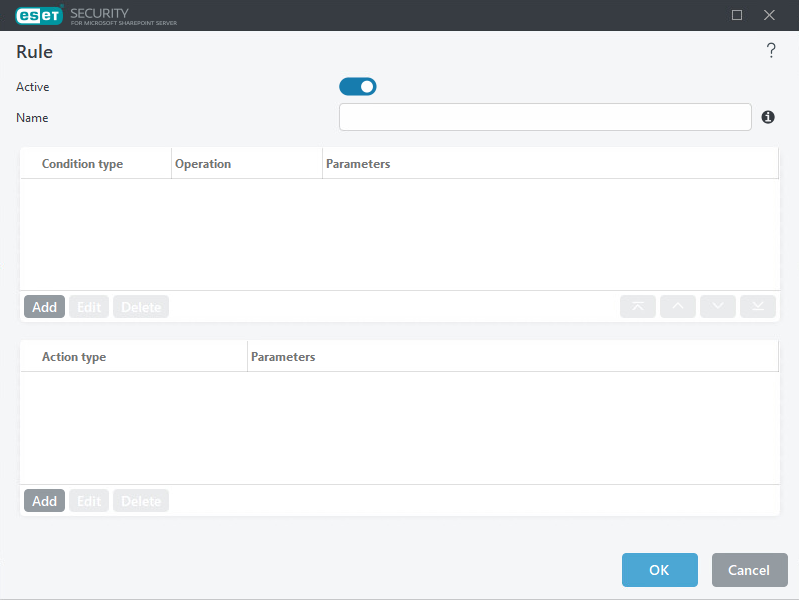Cancel the rule dialog
The width and height of the screenshot is (799, 600).
click(x=749, y=570)
